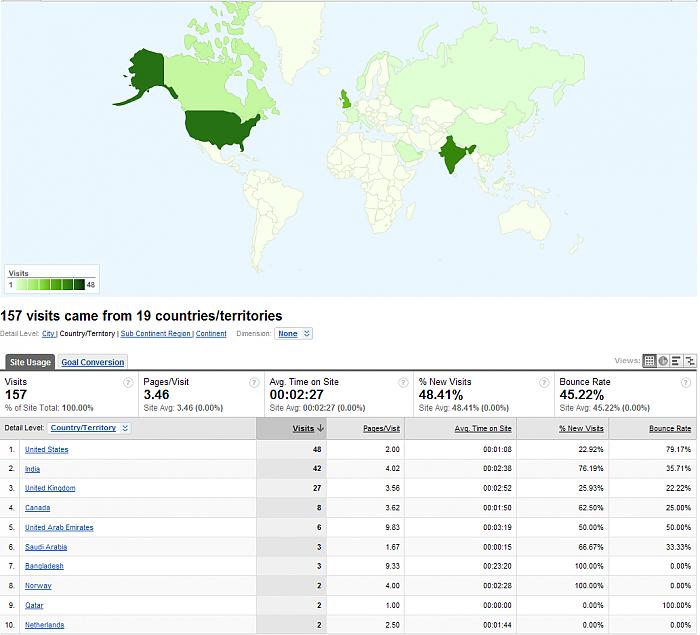The image size is (700, 635).
Task: Switch to table view icon
Action: point(649,361)
